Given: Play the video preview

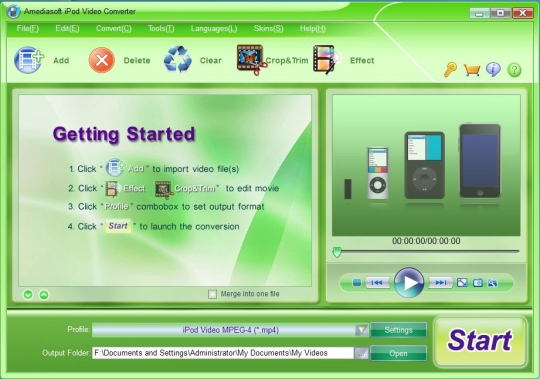Looking at the screenshot, I should coord(409,283).
